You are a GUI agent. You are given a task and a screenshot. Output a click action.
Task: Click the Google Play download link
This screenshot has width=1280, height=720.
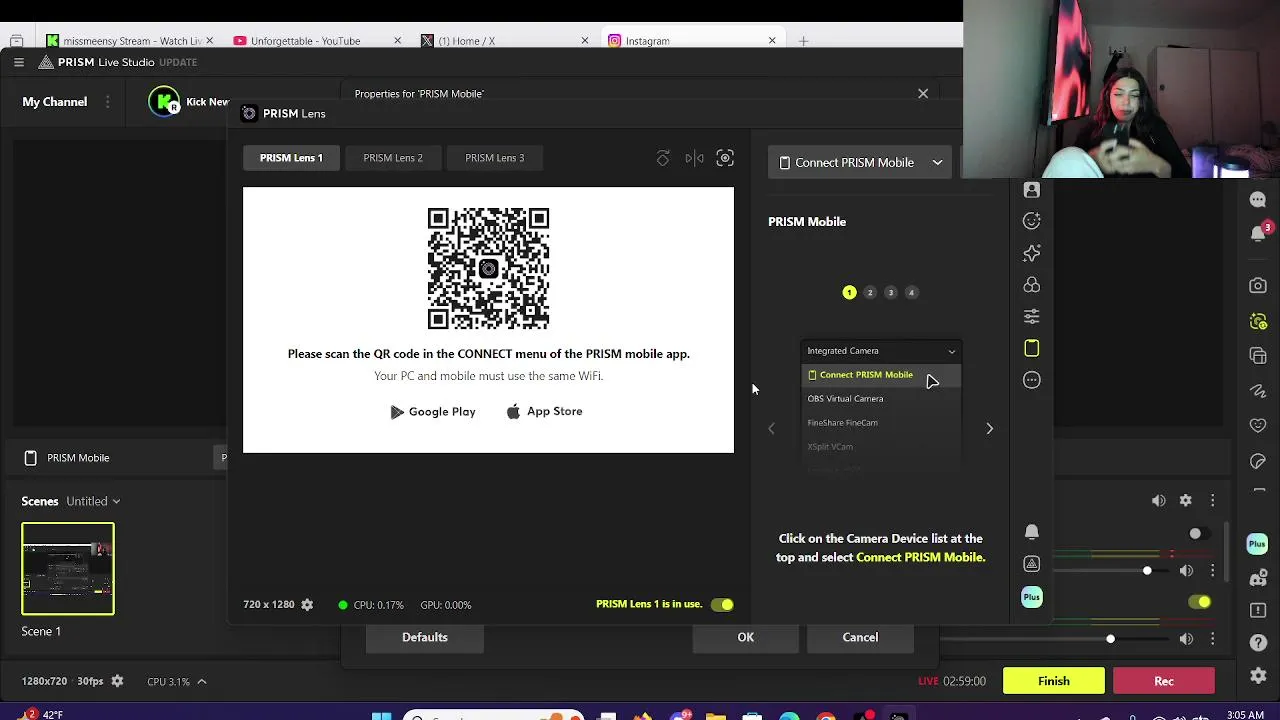[x=433, y=412]
